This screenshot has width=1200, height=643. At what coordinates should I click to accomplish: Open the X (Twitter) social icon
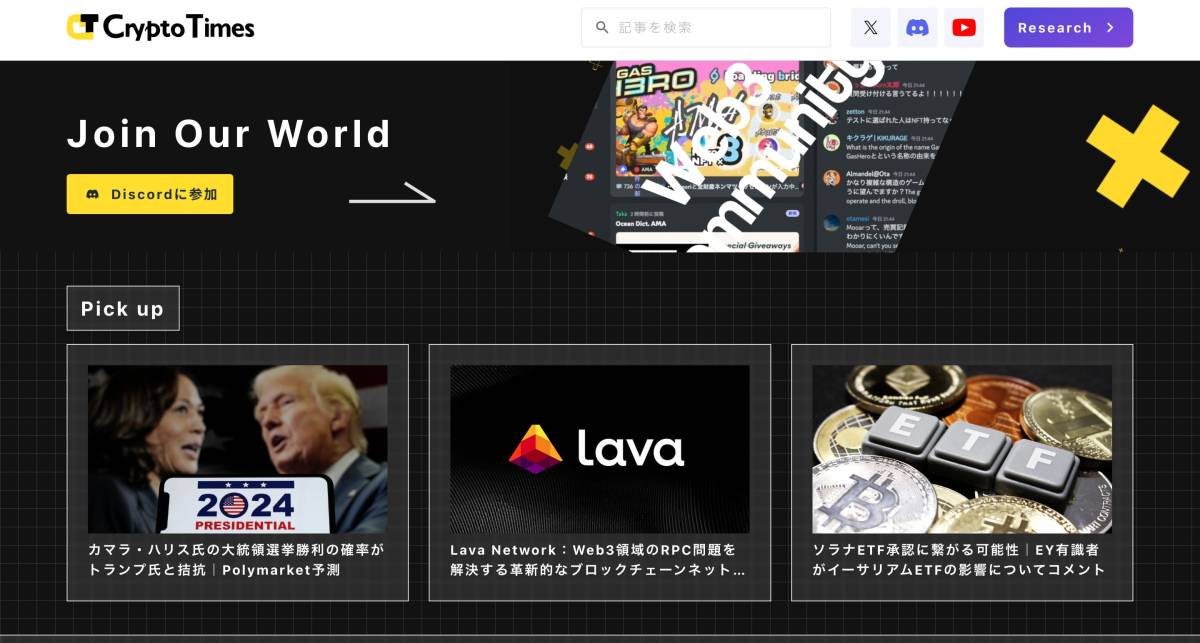coord(870,28)
